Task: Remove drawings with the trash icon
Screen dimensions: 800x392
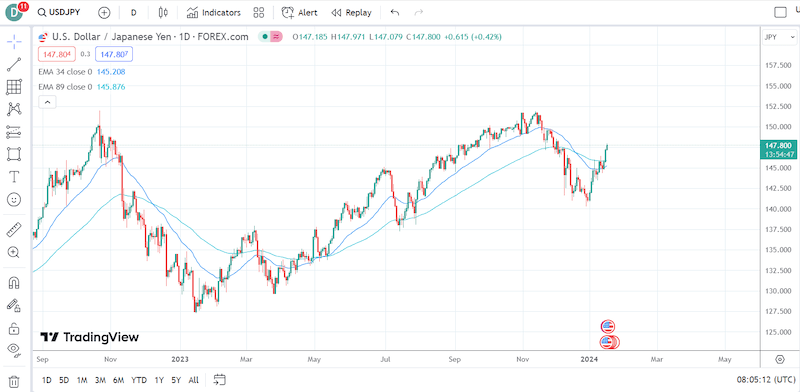Action: 14,381
